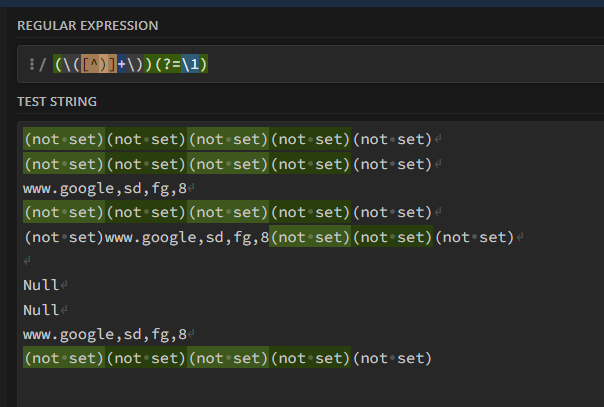
Task: Click the final unhighlighted (not set) on last line
Action: click(x=392, y=359)
